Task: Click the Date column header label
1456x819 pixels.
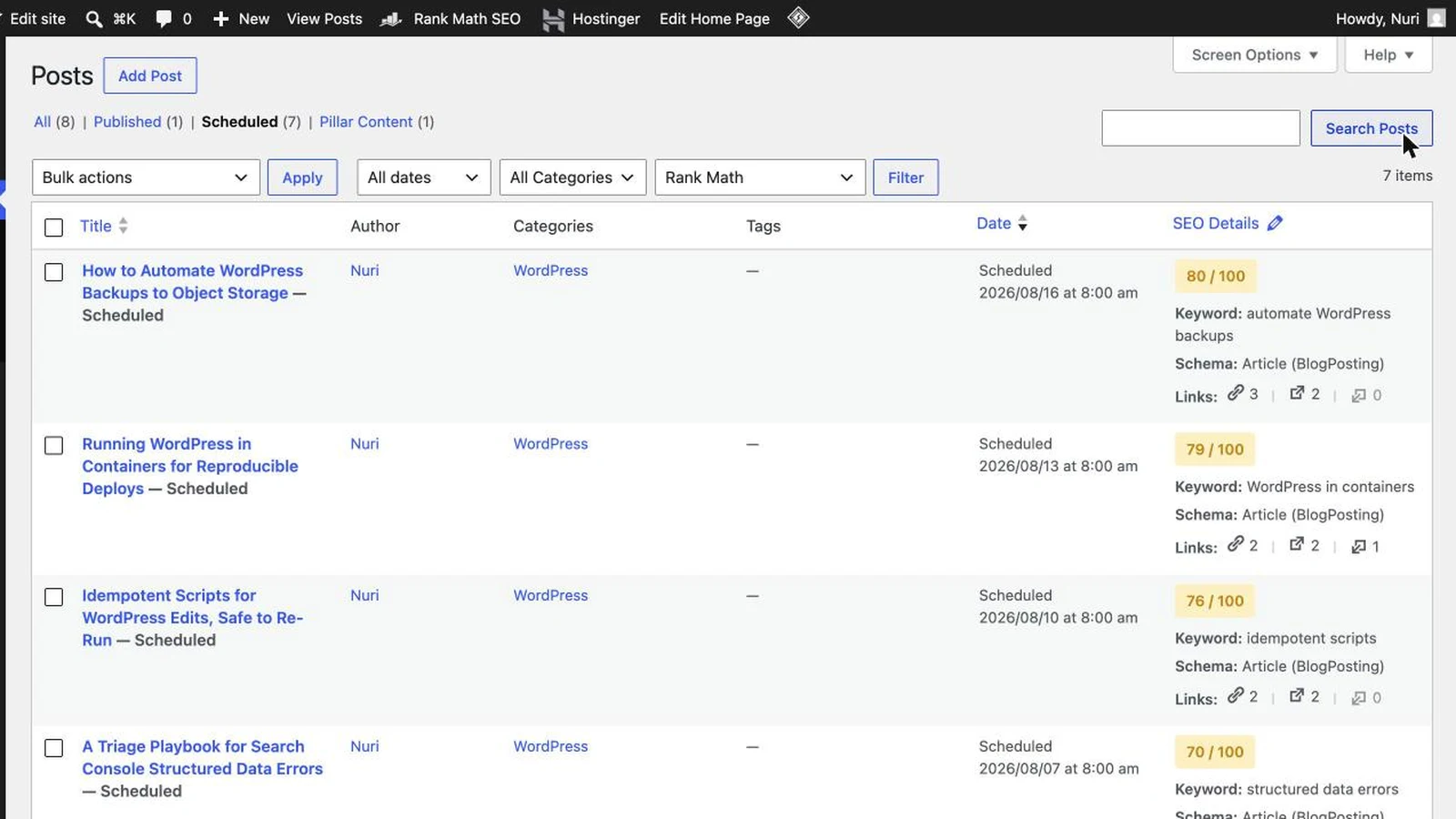Action: tap(994, 223)
